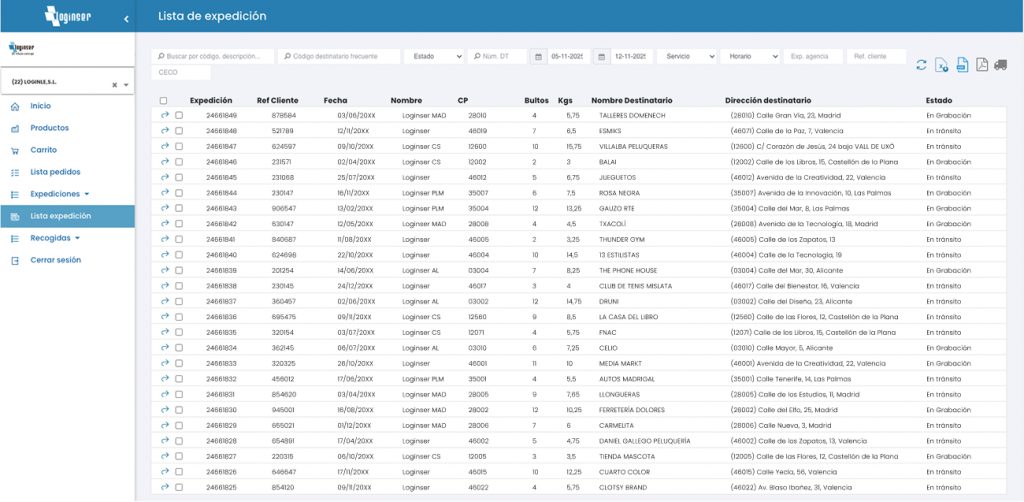Check the row for expedition 24661840
The width and height of the screenshot is (1024, 502).
[179, 255]
